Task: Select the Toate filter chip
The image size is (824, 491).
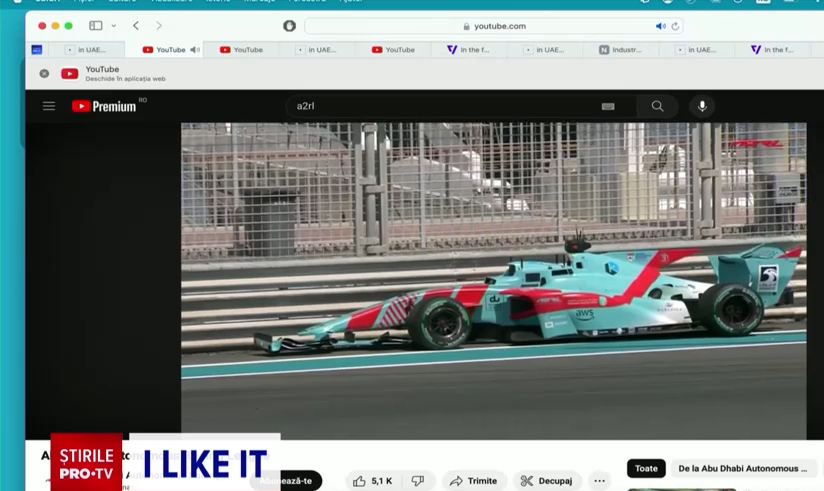Action: pos(646,468)
